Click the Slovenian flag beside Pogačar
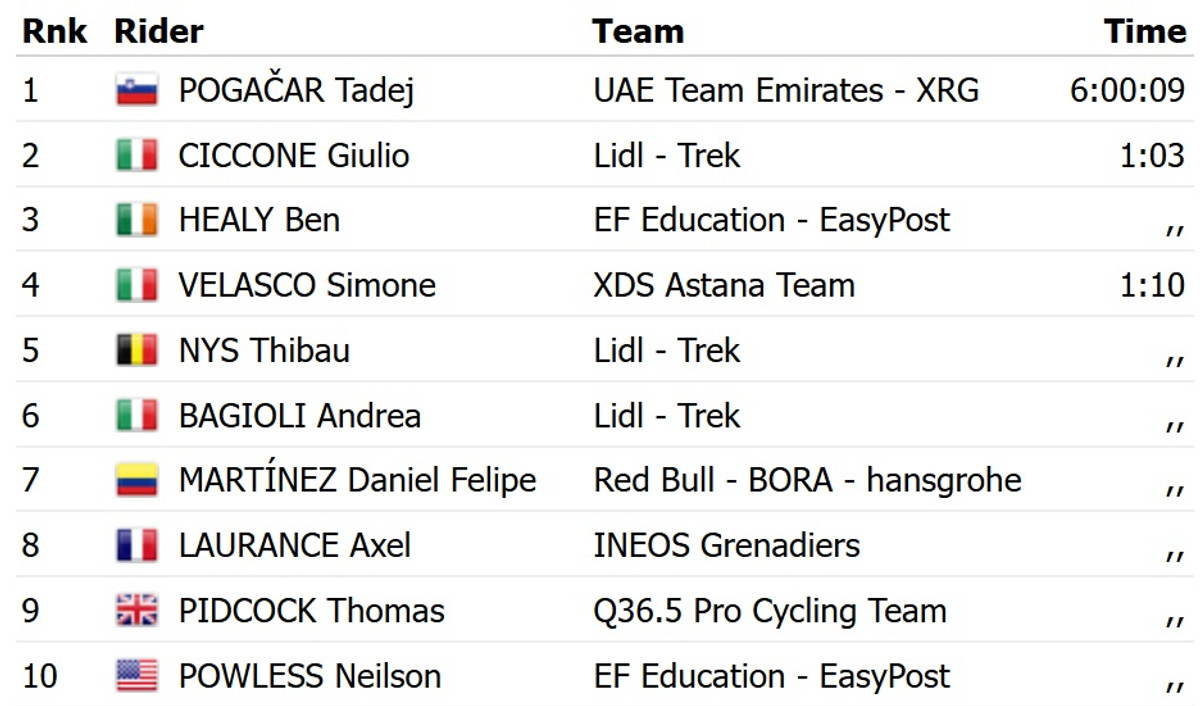 136,91
